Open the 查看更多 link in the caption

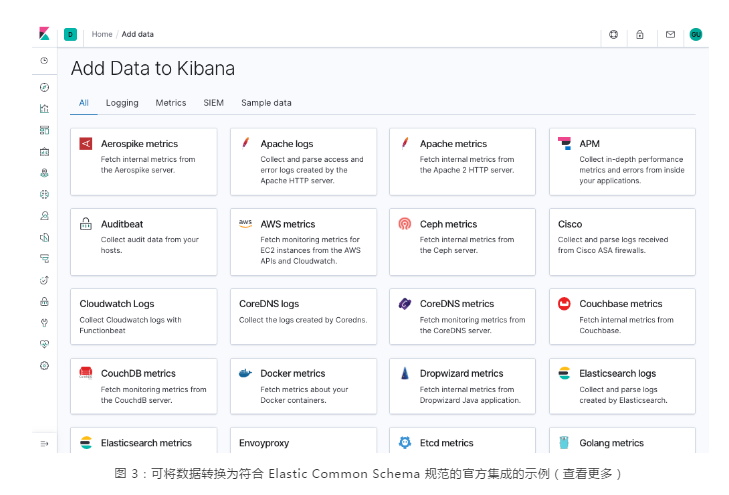pyautogui.click(x=587, y=474)
